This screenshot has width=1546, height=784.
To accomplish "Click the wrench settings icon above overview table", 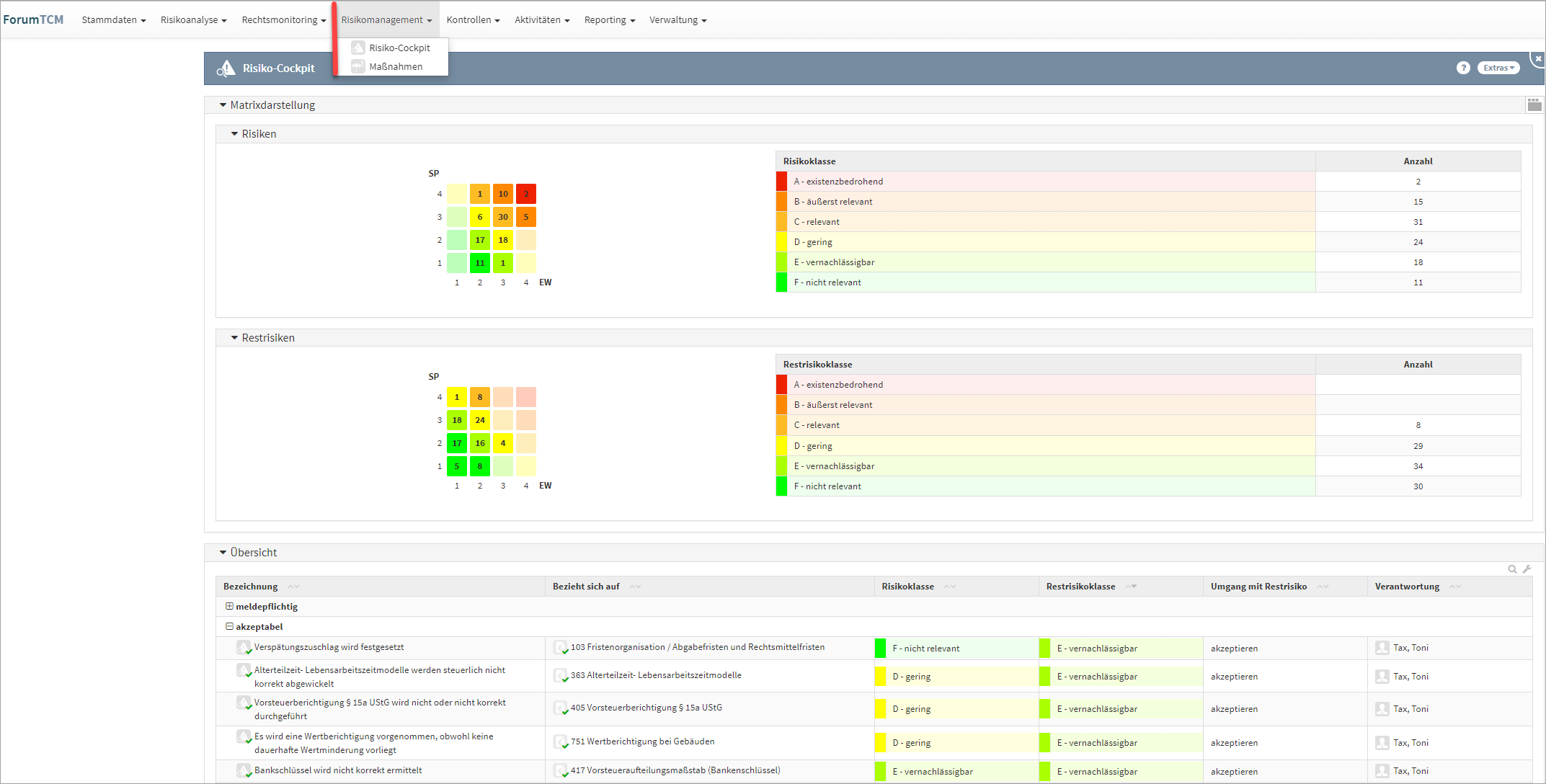I will [x=1527, y=569].
